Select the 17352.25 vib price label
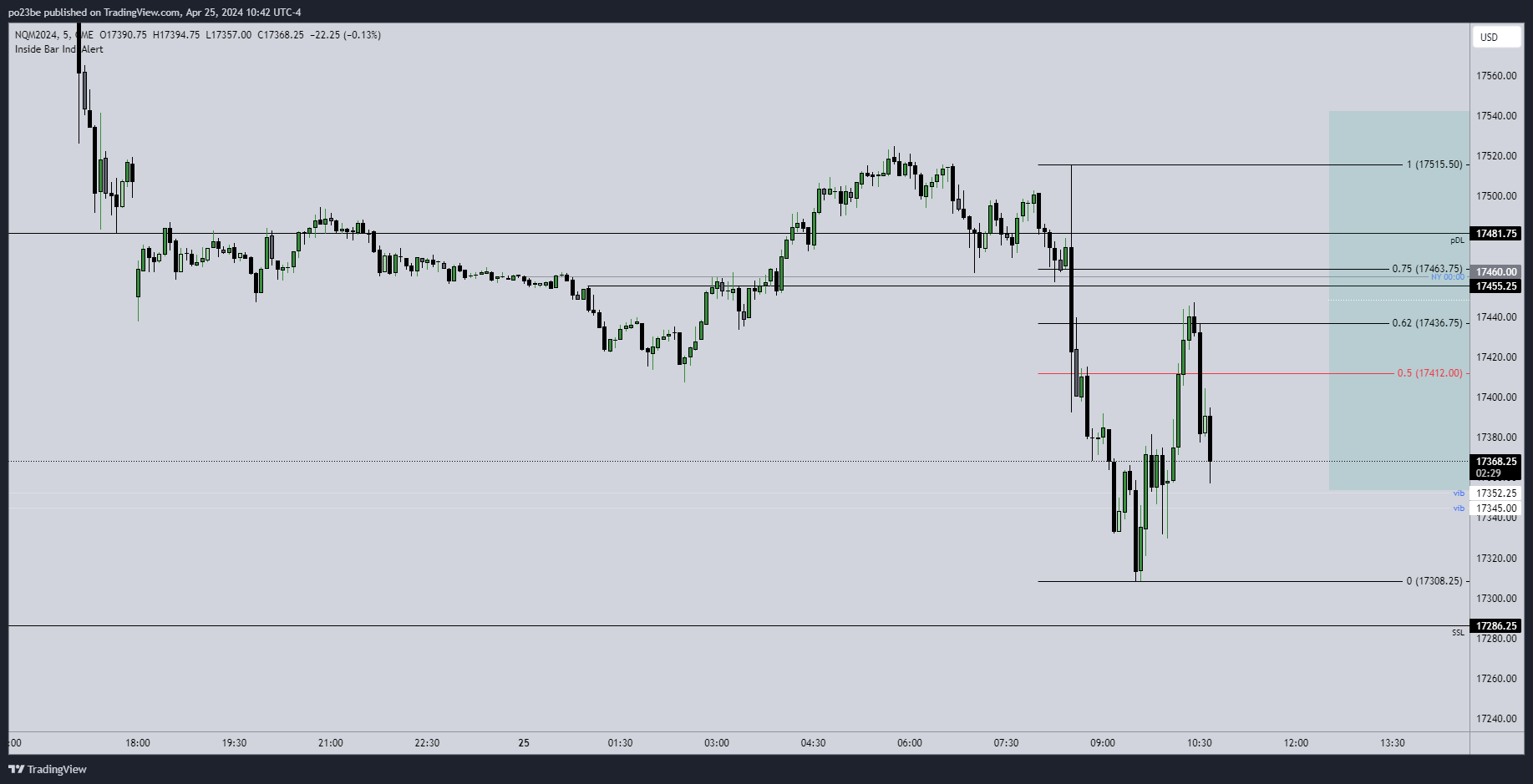The width and height of the screenshot is (1533, 784). [1495, 493]
